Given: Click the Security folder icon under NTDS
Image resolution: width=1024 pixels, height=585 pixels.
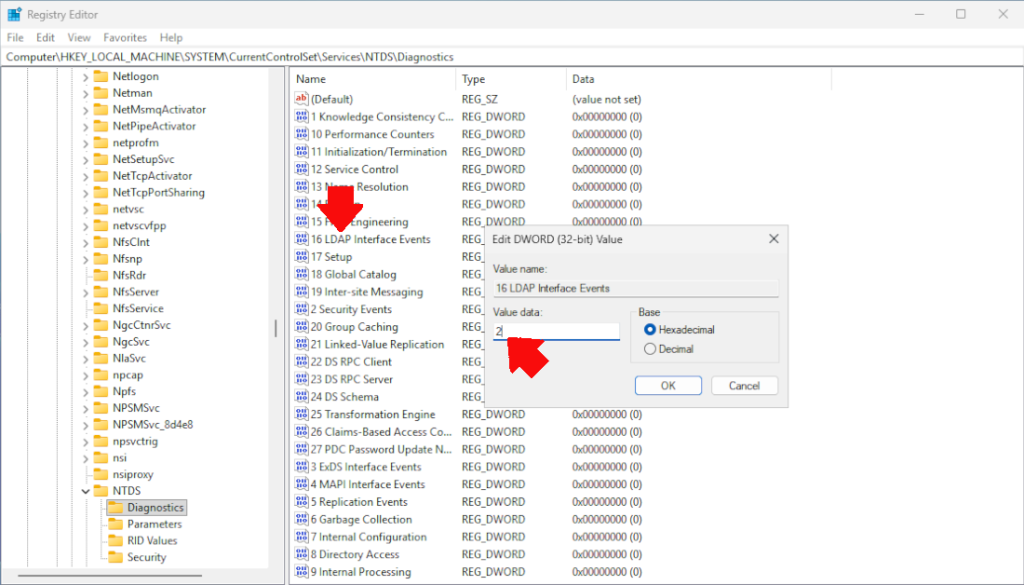Looking at the screenshot, I should click(x=118, y=557).
